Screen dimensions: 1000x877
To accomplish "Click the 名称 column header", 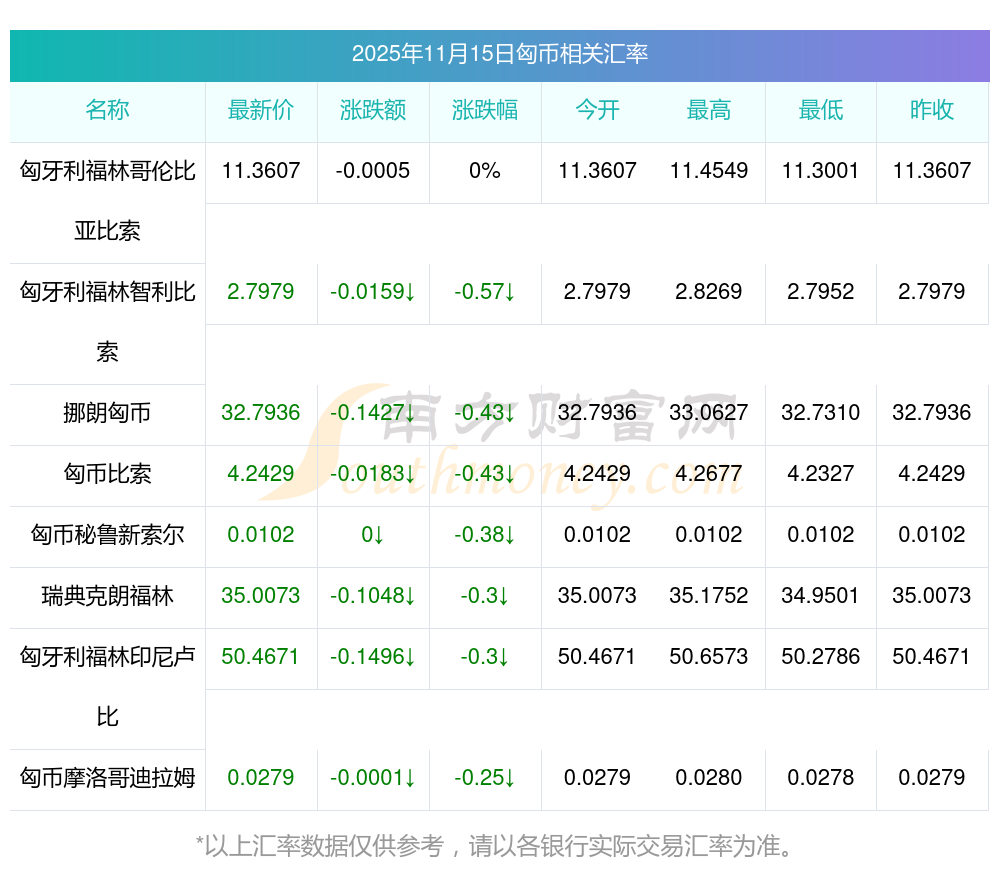I will pyautogui.click(x=107, y=111).
